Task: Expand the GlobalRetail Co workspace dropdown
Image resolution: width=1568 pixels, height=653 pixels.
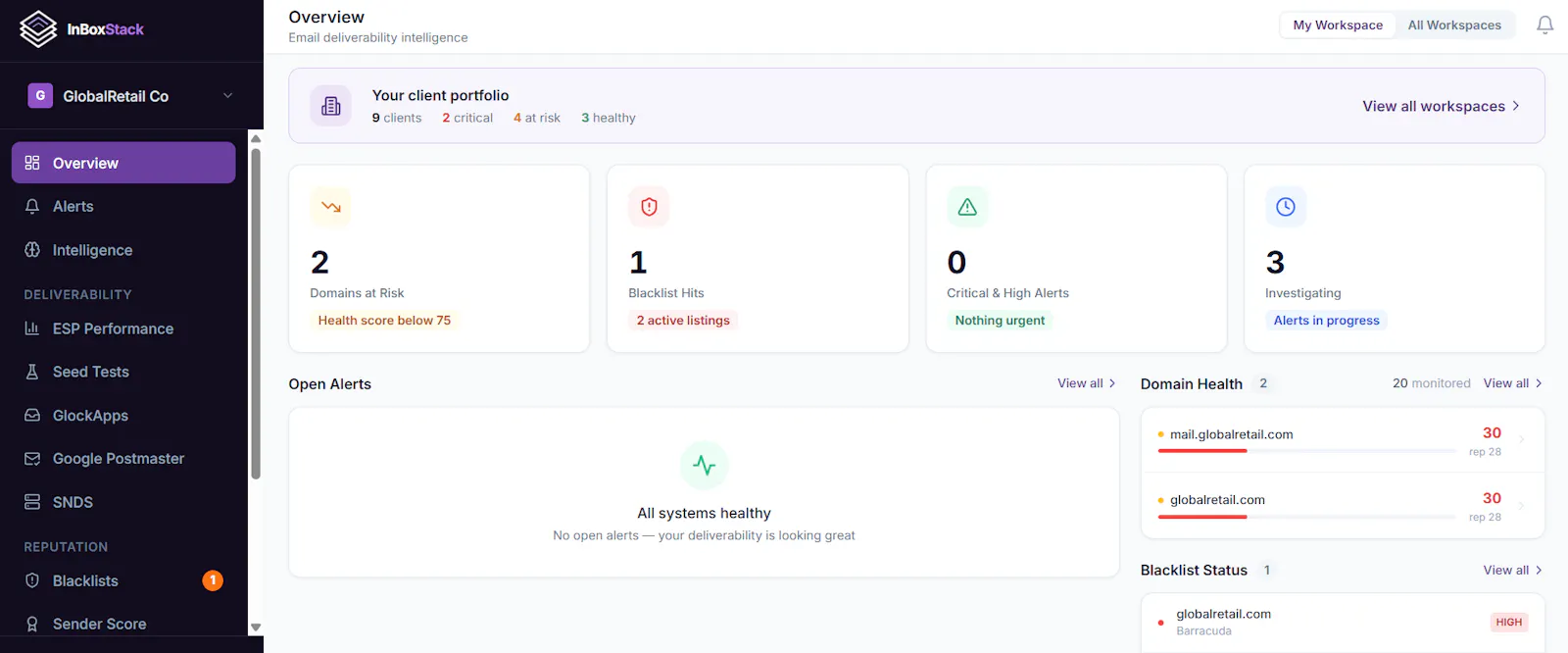Action: (227, 95)
